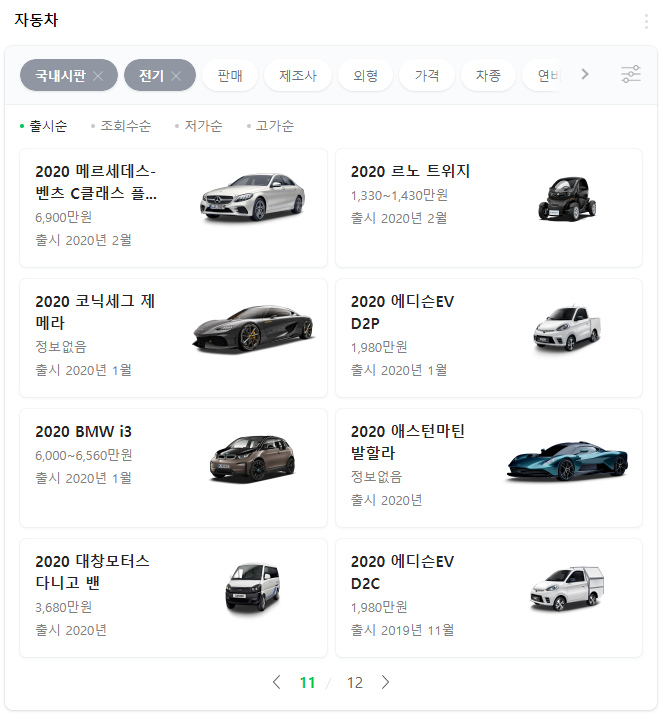Screen dimensions: 663x721
Task: Open 2020 BMW i3 title
Action: (x=83, y=431)
